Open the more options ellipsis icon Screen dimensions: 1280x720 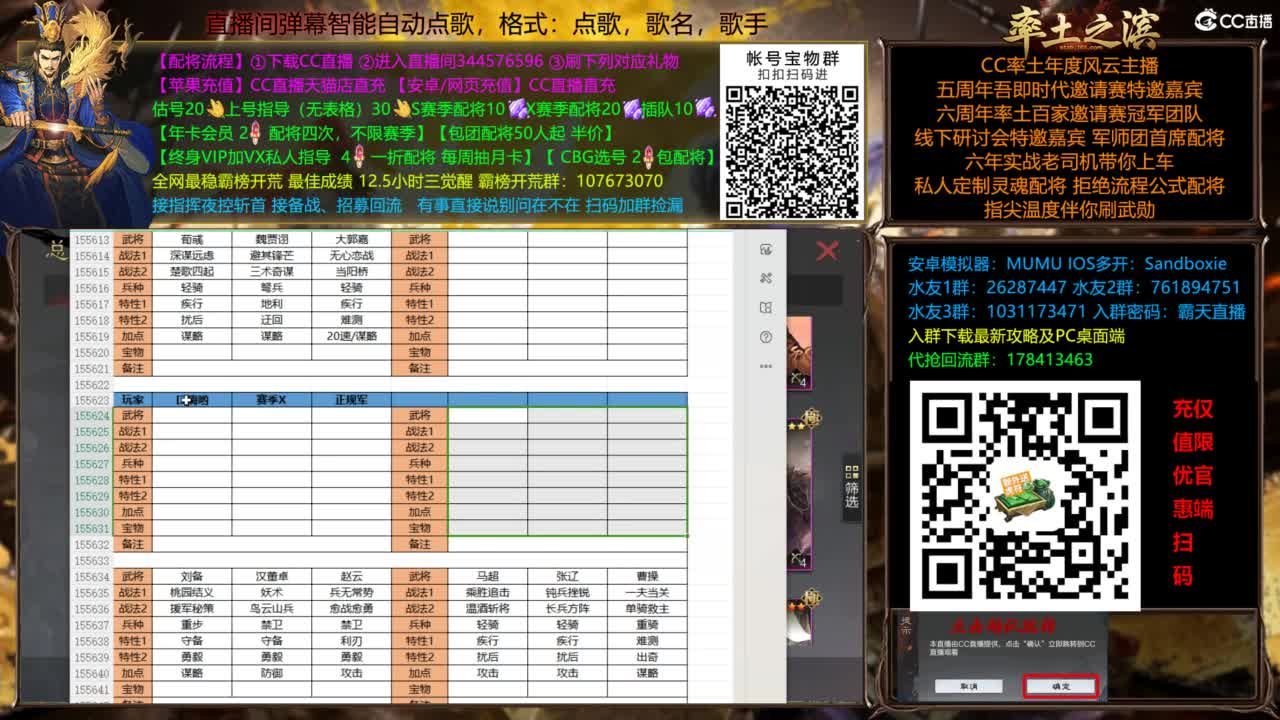coord(766,366)
